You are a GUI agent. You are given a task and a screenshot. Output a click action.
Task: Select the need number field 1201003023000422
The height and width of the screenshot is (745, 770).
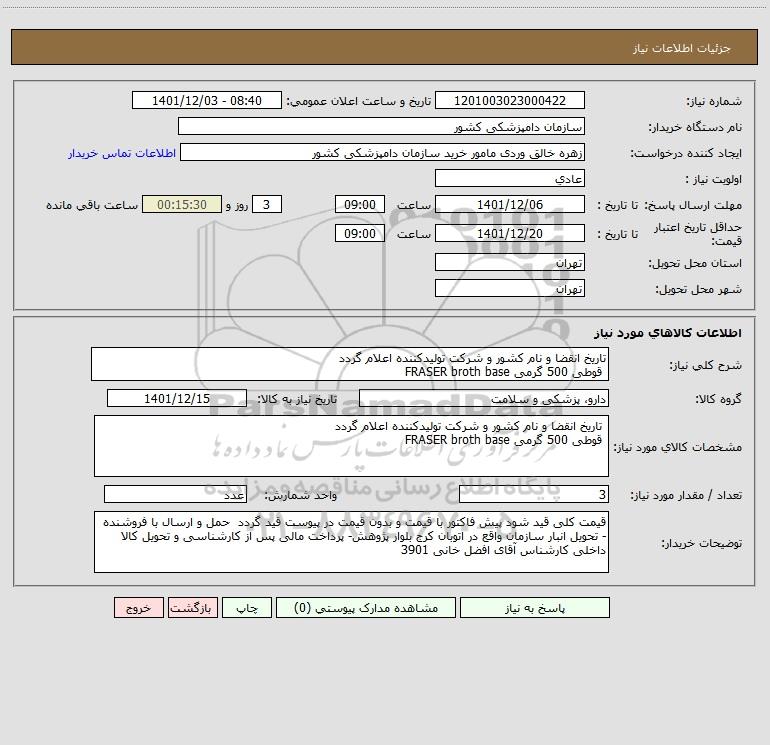tap(510, 100)
